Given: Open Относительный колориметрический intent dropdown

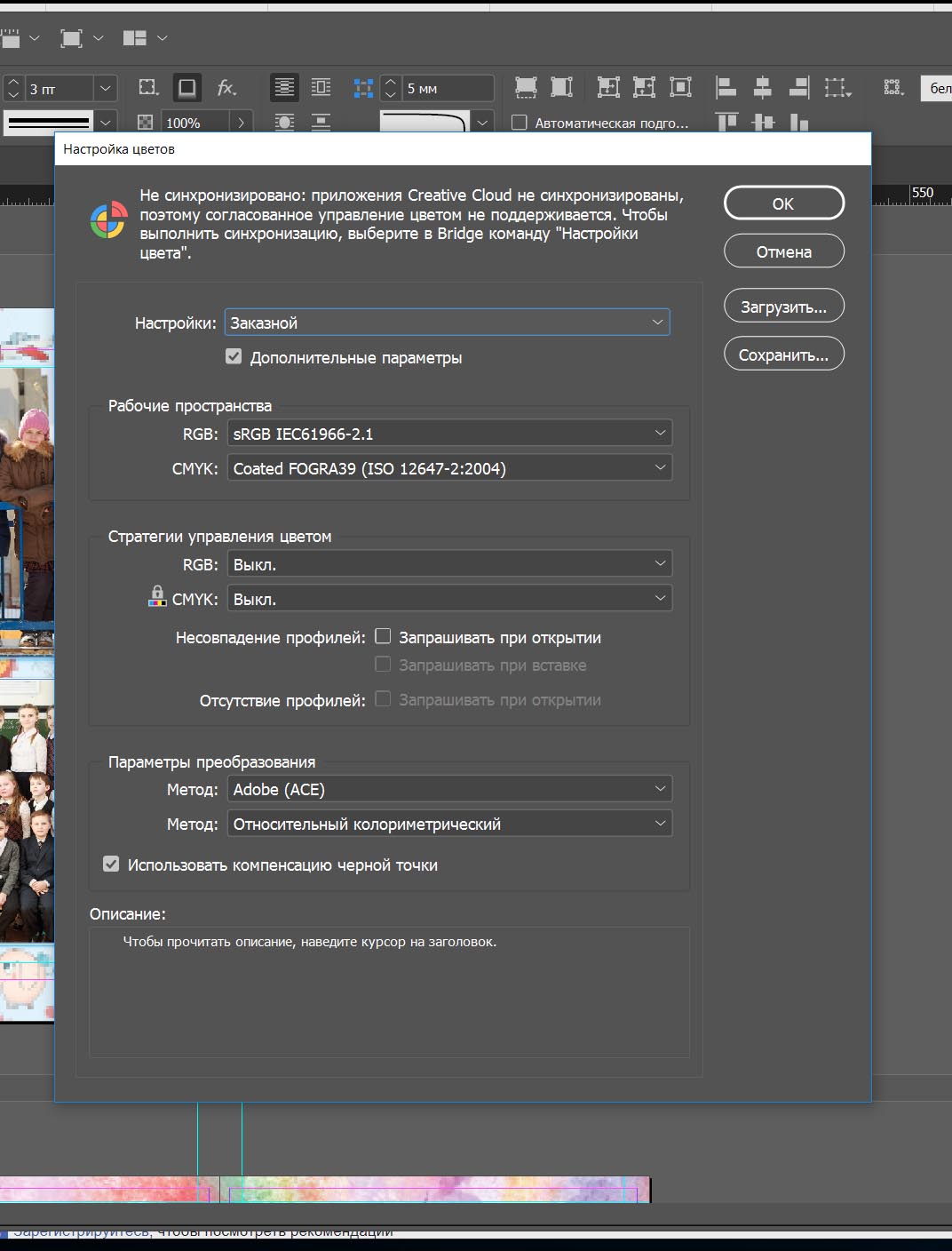Looking at the screenshot, I should pyautogui.click(x=449, y=824).
